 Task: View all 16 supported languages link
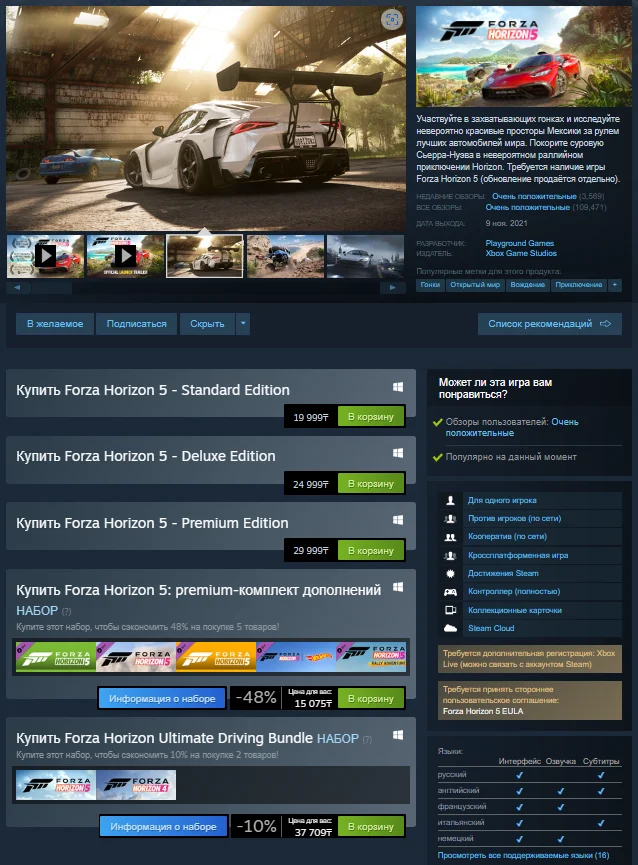(523, 855)
